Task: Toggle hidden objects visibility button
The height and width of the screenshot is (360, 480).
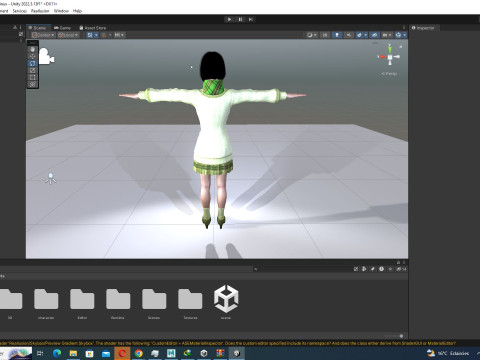Action: 374,35
